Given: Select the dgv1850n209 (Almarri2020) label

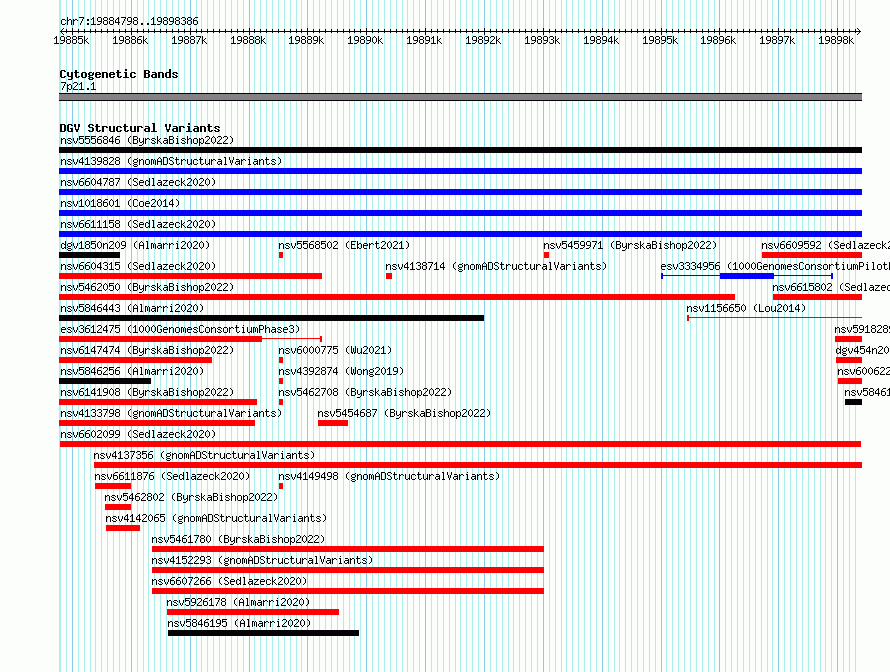Looking at the screenshot, I should click(x=135, y=245).
